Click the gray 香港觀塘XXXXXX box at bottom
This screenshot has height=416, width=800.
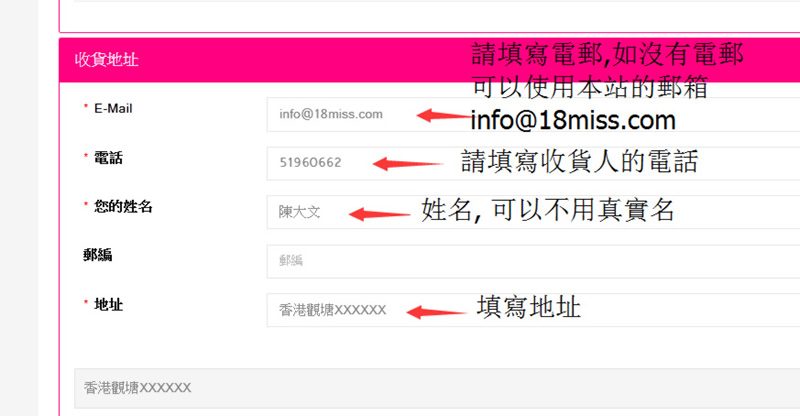click(x=437, y=388)
